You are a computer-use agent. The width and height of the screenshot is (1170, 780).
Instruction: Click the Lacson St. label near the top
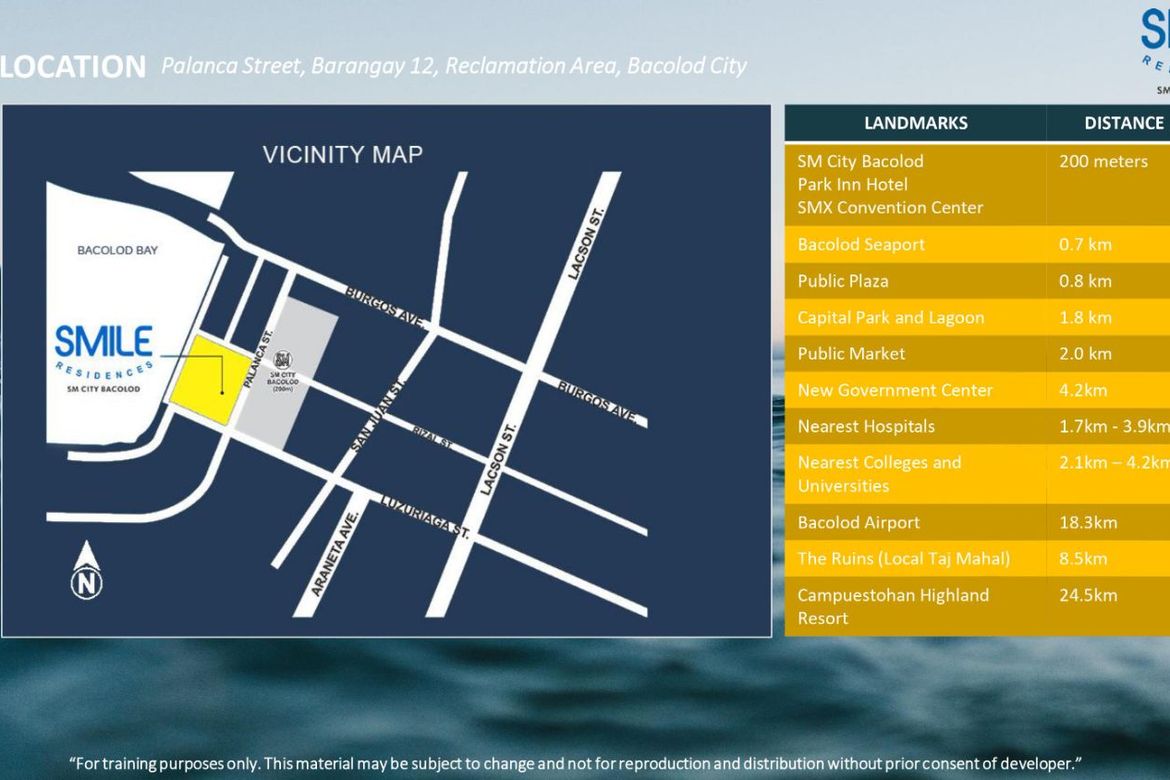coord(586,243)
